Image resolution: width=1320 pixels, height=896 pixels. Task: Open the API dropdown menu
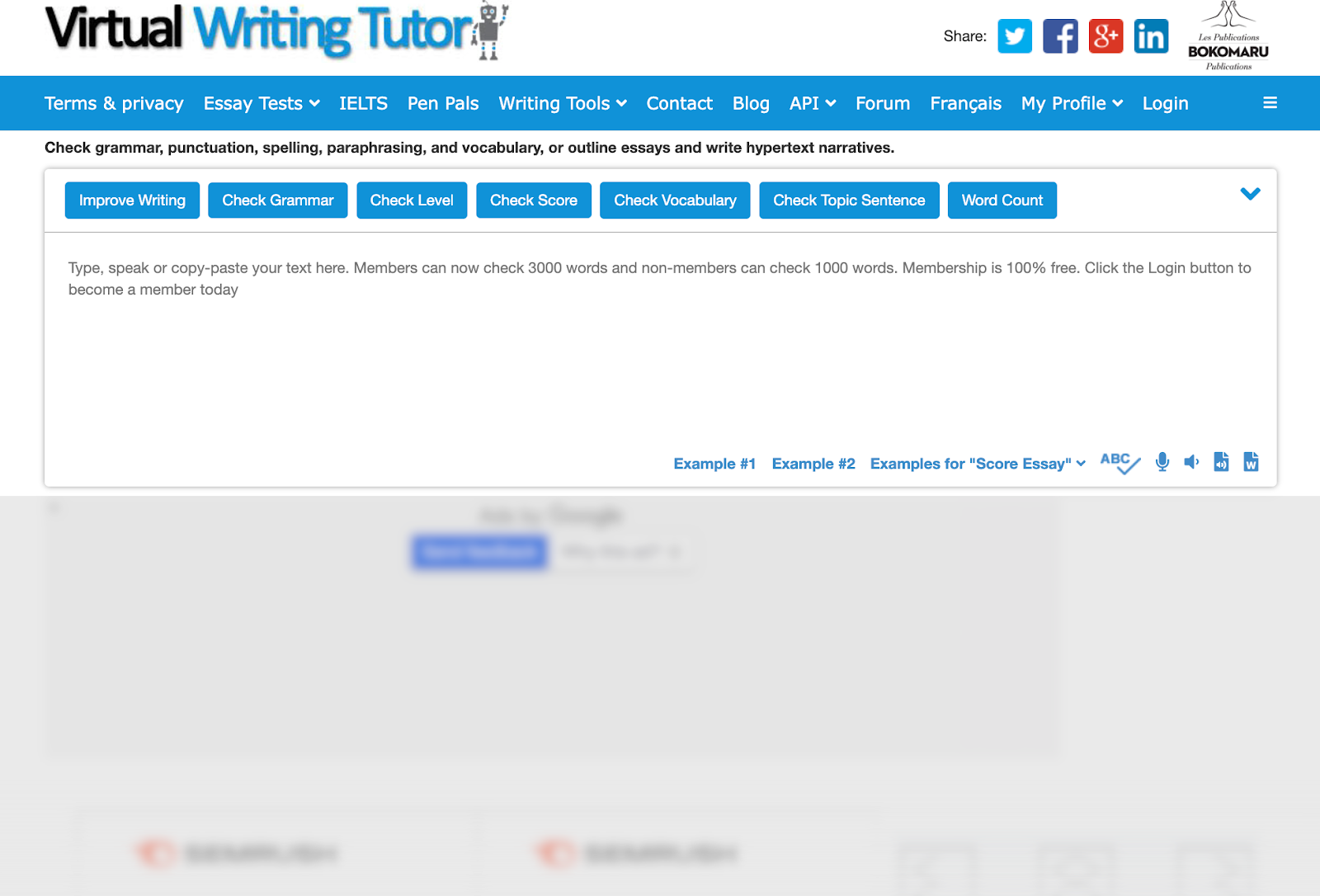[x=813, y=103]
